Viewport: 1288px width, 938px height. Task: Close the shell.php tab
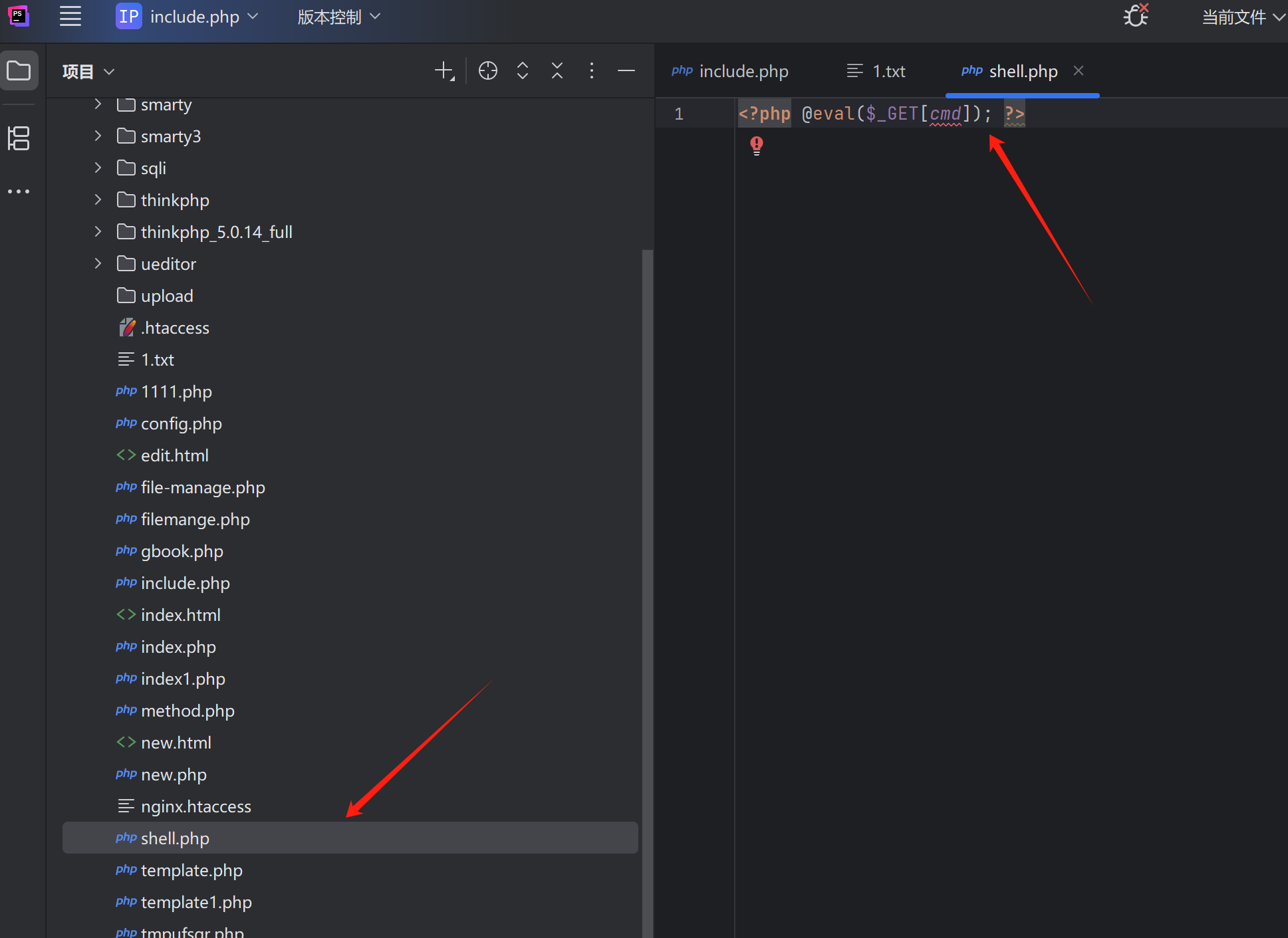1079,70
